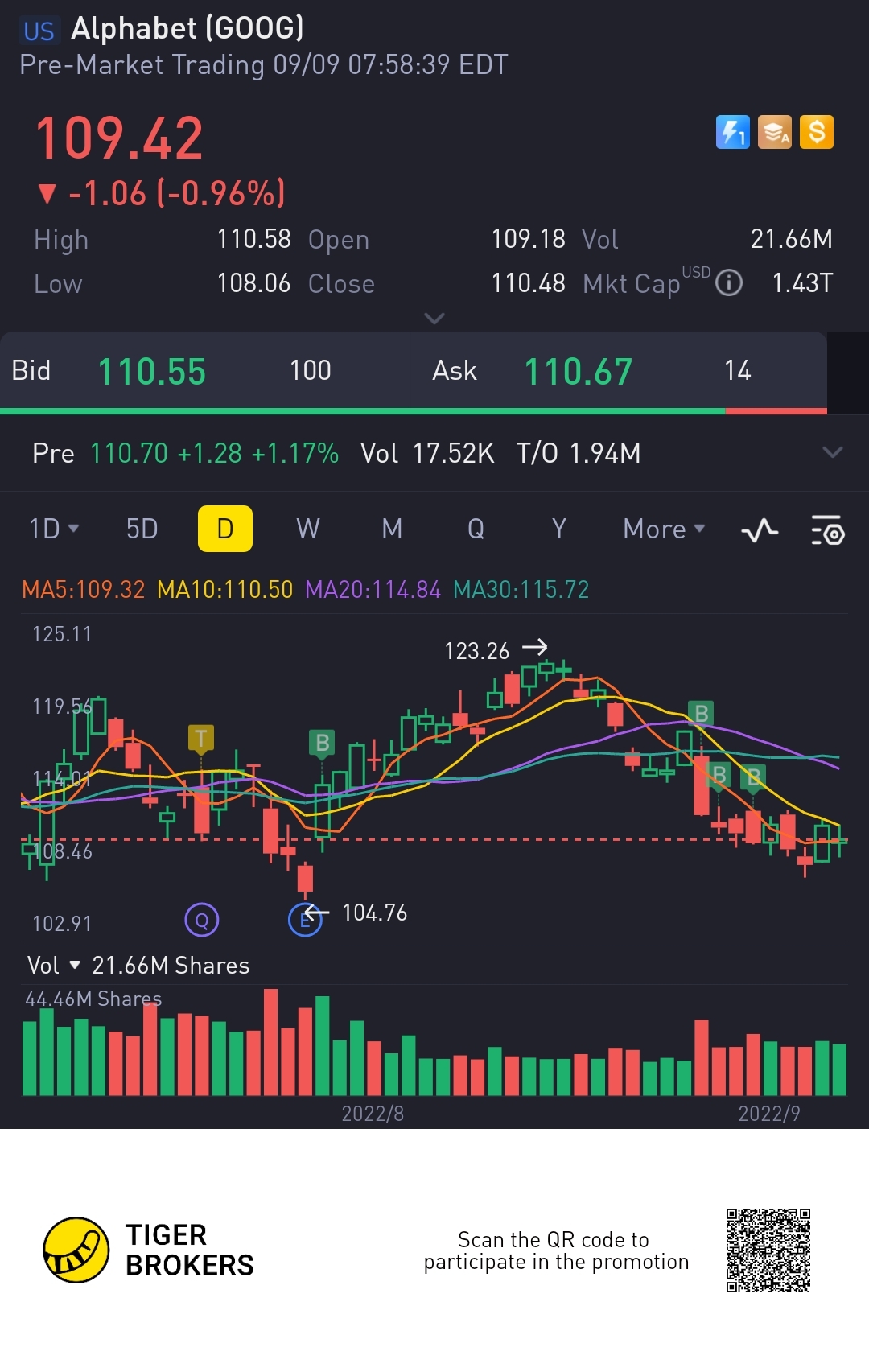
Task: Tap the orange stacked-layers A icon
Action: click(x=775, y=133)
